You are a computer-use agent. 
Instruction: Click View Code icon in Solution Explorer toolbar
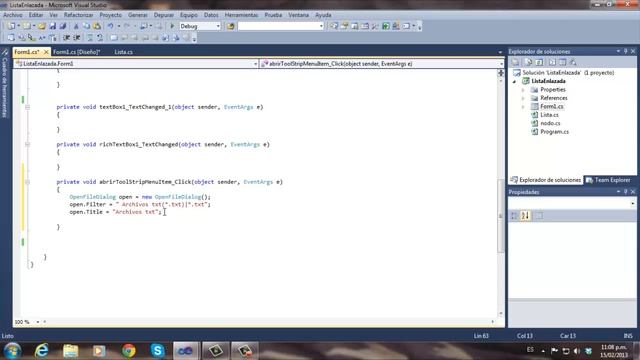click(552, 62)
